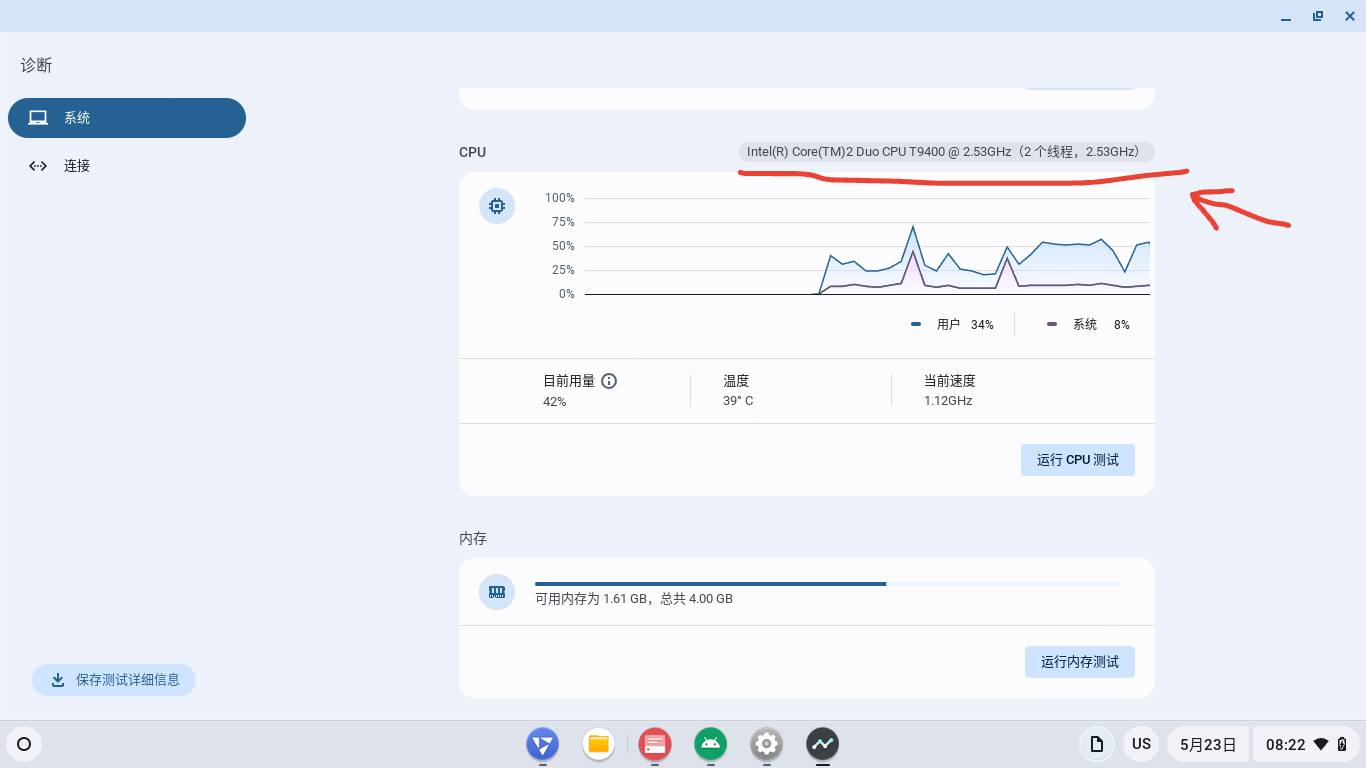Image resolution: width=1366 pixels, height=768 pixels.
Task: Open calendar via 5月23日 date
Action: (1208, 744)
